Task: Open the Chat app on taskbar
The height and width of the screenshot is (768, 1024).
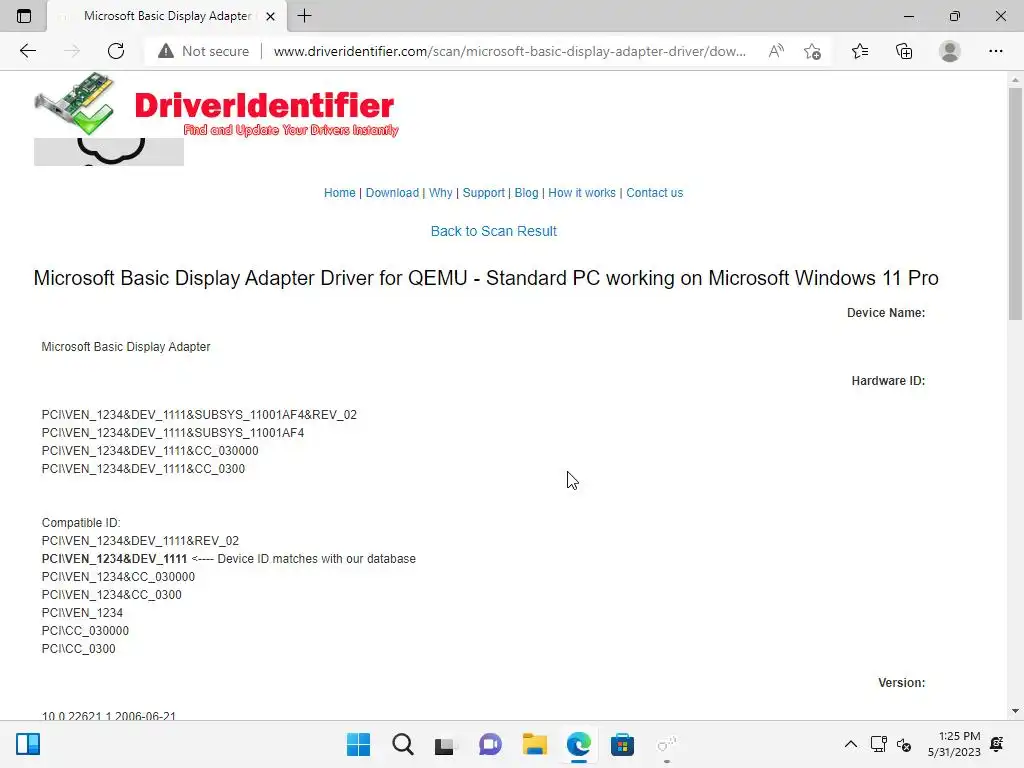Action: 490,744
